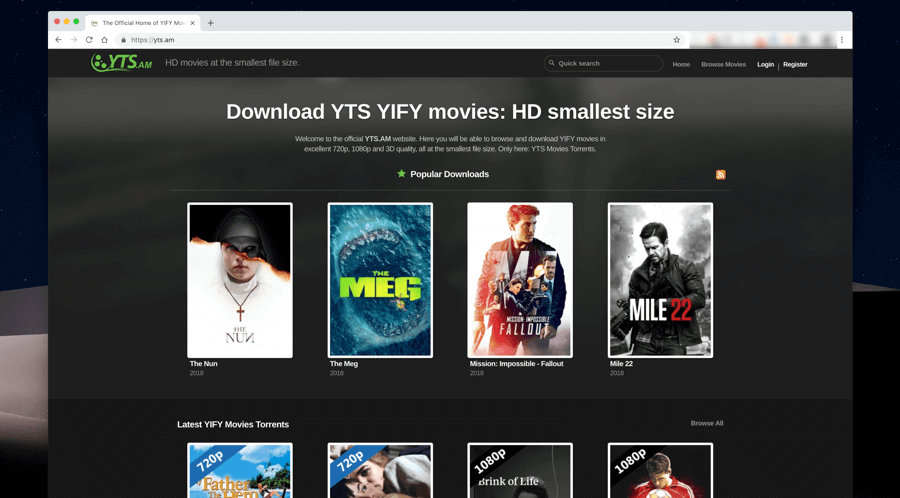Image resolution: width=900 pixels, height=498 pixels.
Task: Click Mission: Impossible - Fallout title
Action: [517, 364]
